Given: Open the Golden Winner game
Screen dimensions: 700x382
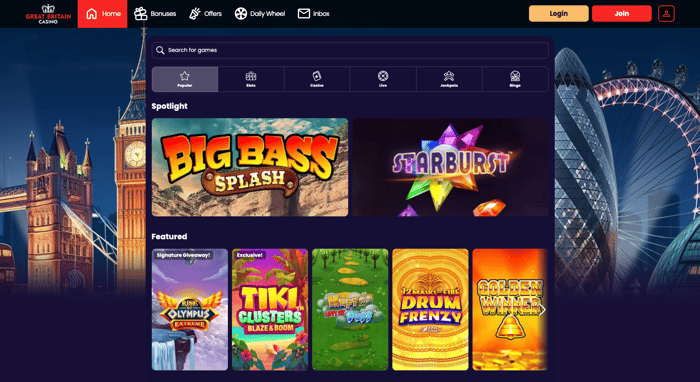Looking at the screenshot, I should pyautogui.click(x=510, y=310).
